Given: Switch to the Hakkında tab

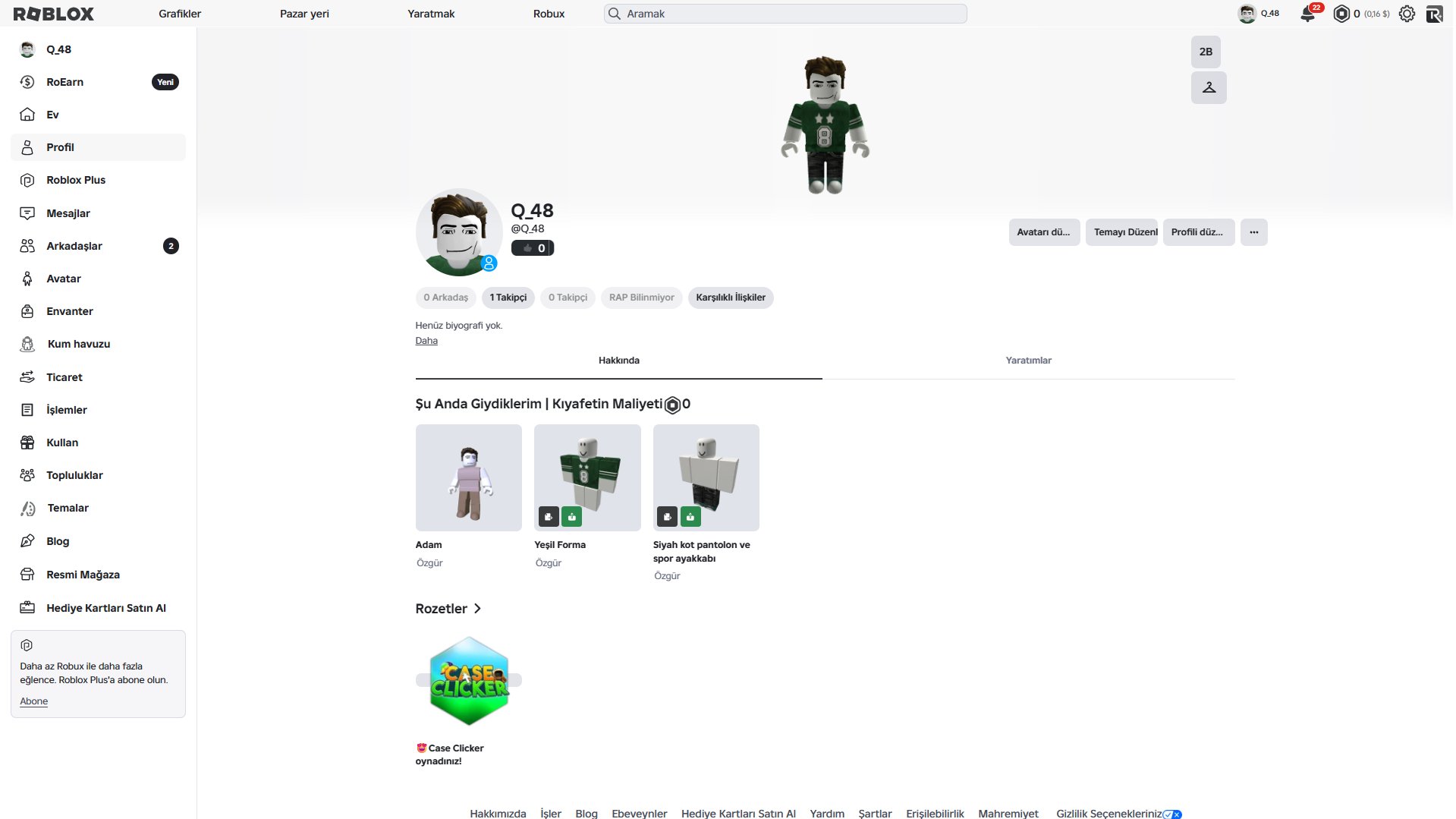Looking at the screenshot, I should click(x=618, y=361).
